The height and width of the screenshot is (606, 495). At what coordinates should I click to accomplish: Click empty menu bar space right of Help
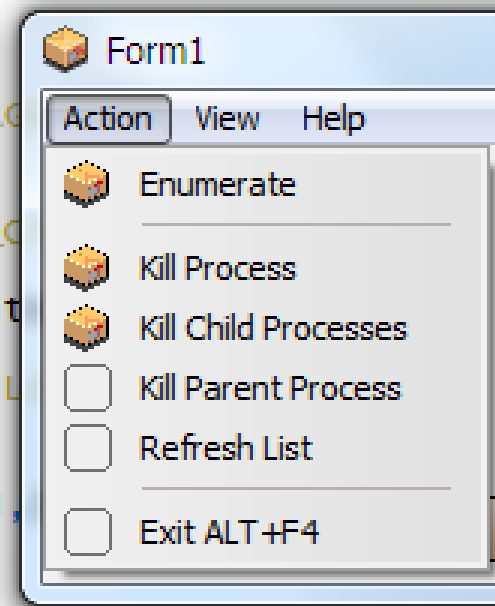coord(431,119)
